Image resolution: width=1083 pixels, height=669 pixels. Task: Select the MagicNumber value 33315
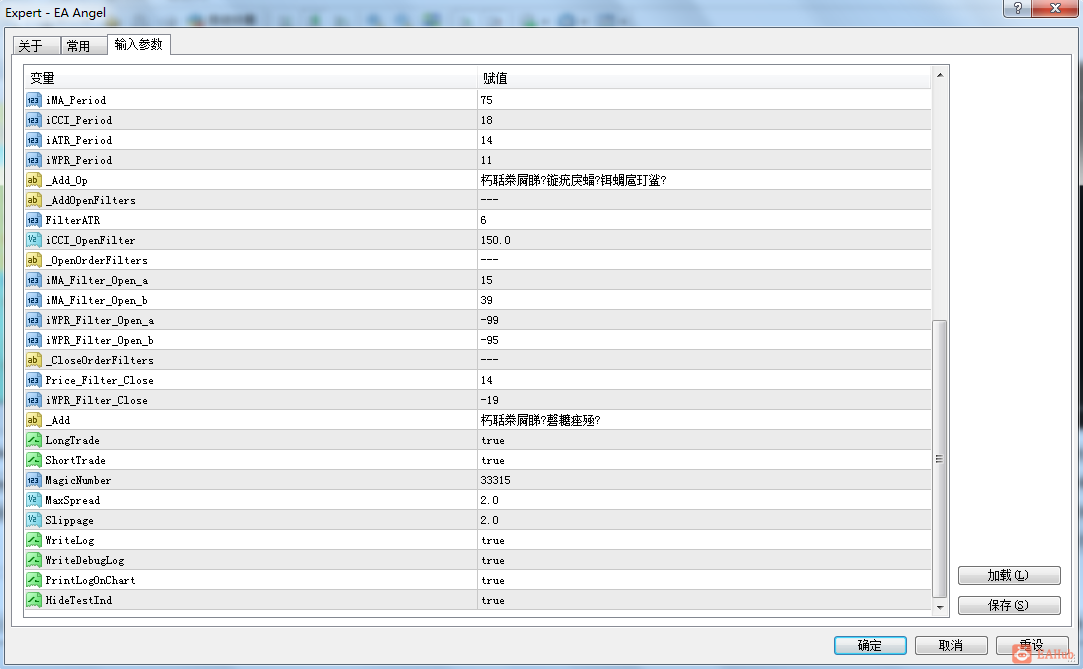coord(496,481)
